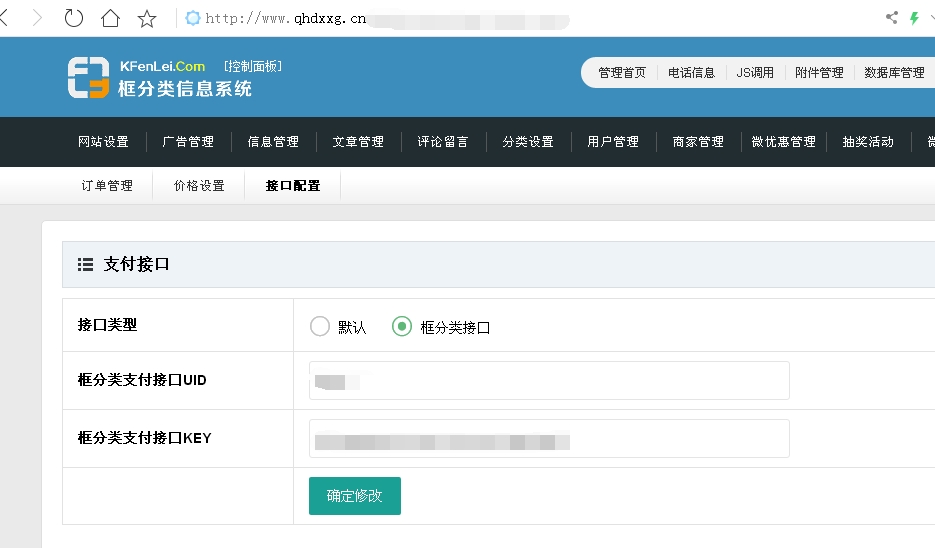The height and width of the screenshot is (548, 935).
Task: Open the 用户管理 menu
Action: click(x=613, y=142)
